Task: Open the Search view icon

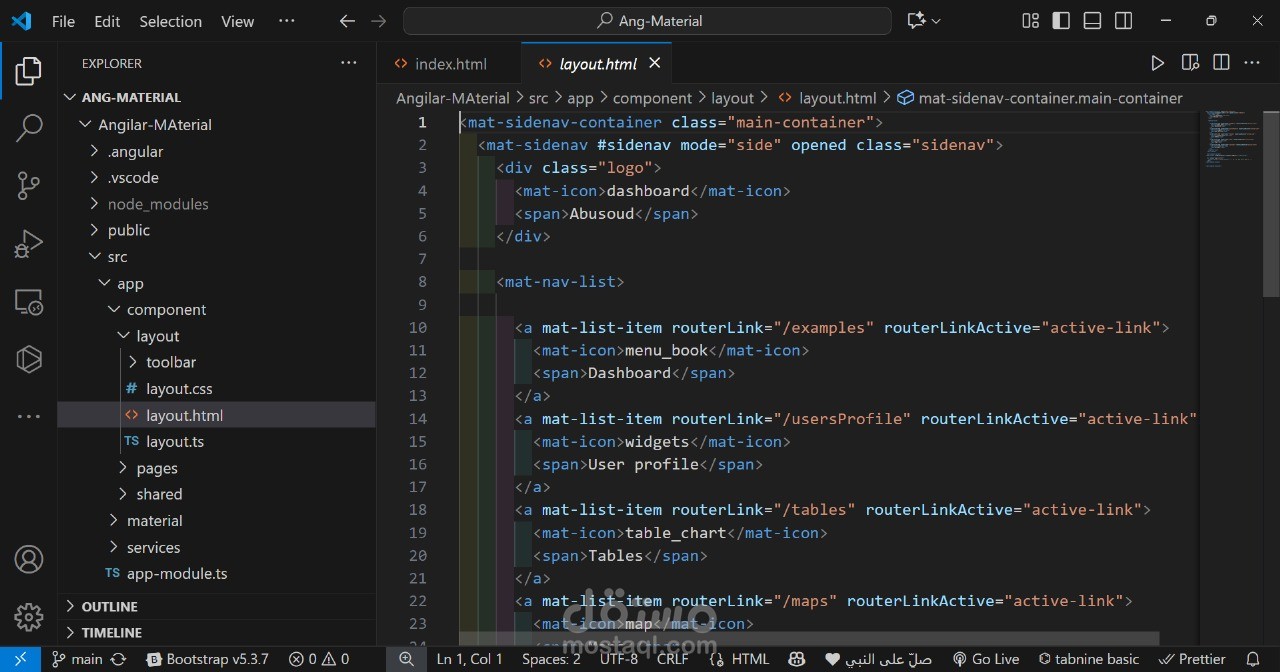Action: (x=29, y=127)
